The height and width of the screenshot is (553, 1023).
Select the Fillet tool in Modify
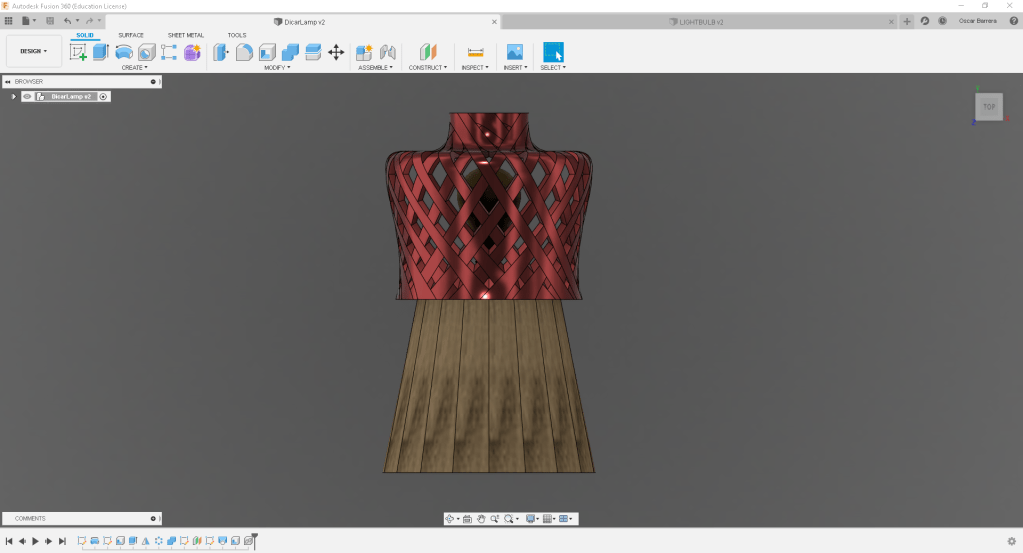pos(244,52)
